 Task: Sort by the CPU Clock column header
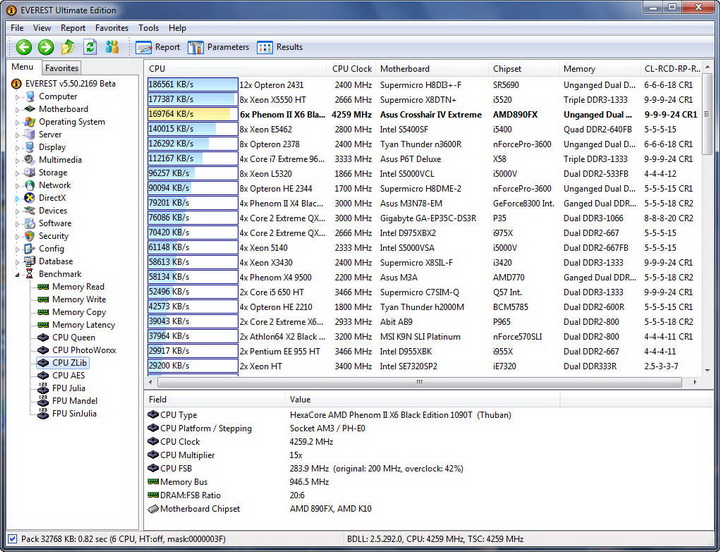tap(351, 68)
